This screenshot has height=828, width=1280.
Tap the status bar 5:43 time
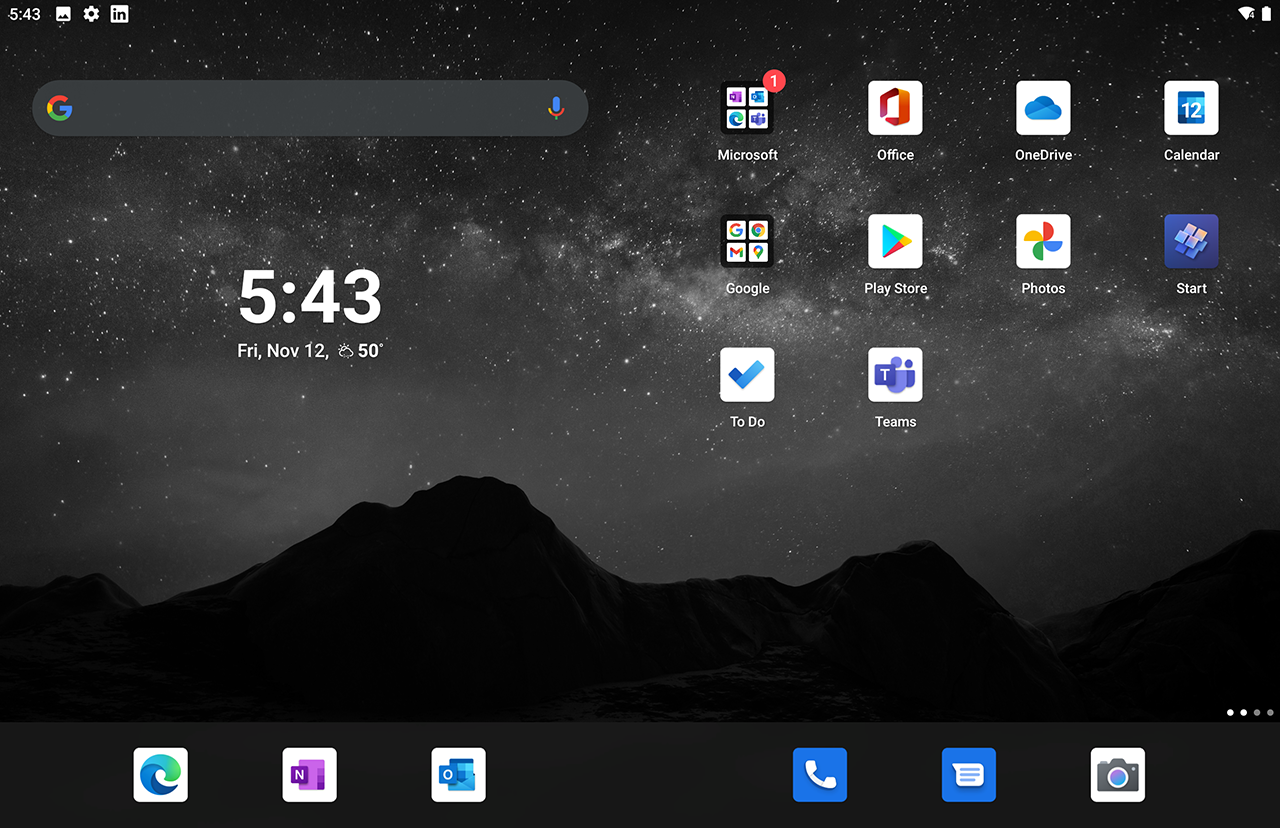click(x=25, y=14)
